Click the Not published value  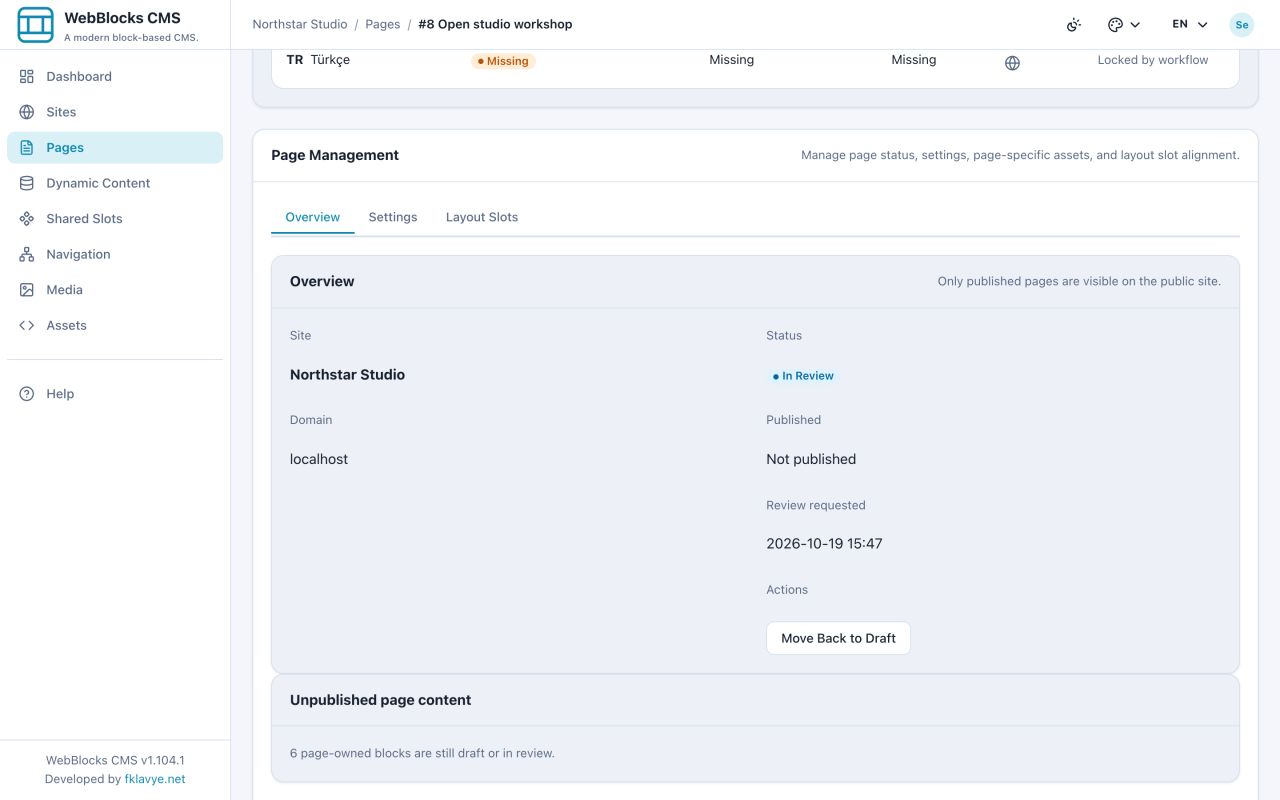(811, 459)
